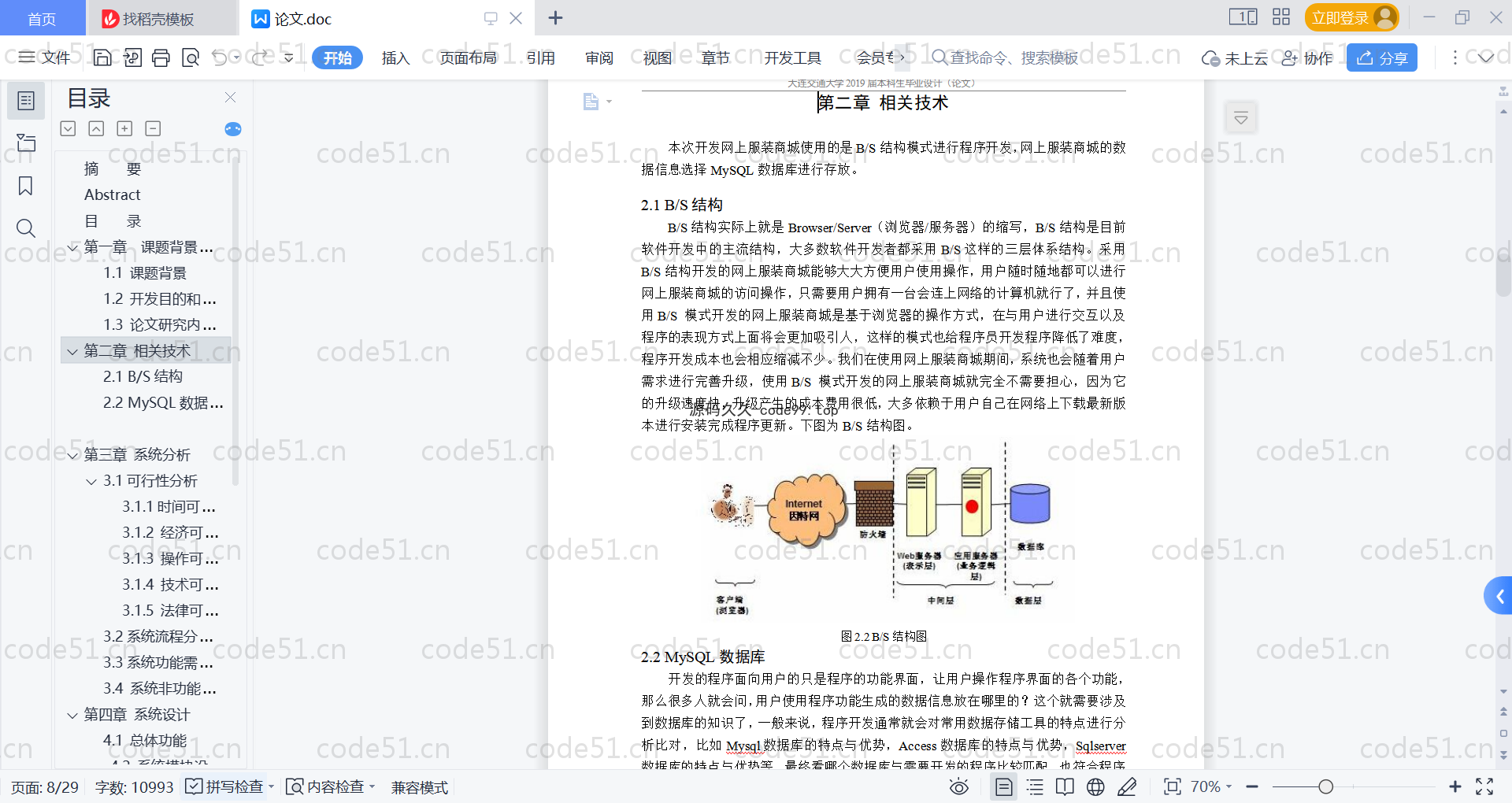
Task: Click the level-down icon in TOC panel
Action: 68,128
